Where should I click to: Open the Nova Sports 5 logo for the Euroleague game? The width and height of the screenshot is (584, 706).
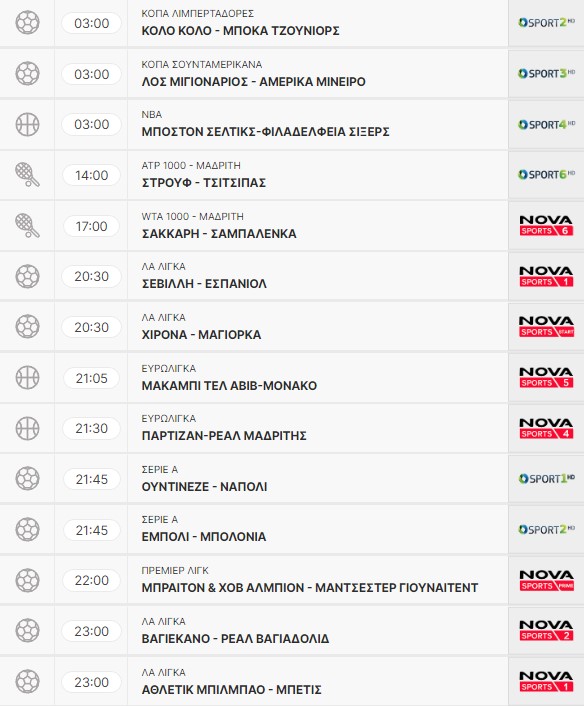(546, 377)
